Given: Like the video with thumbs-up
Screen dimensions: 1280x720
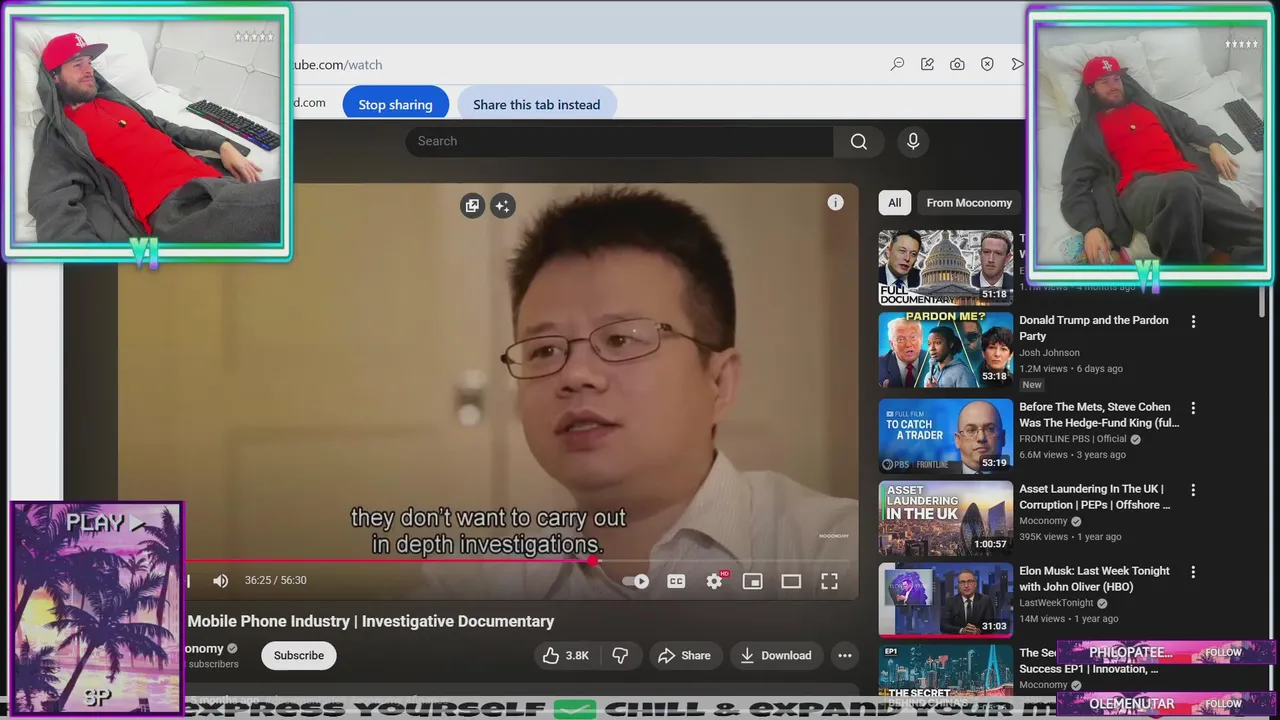Looking at the screenshot, I should click(566, 656).
